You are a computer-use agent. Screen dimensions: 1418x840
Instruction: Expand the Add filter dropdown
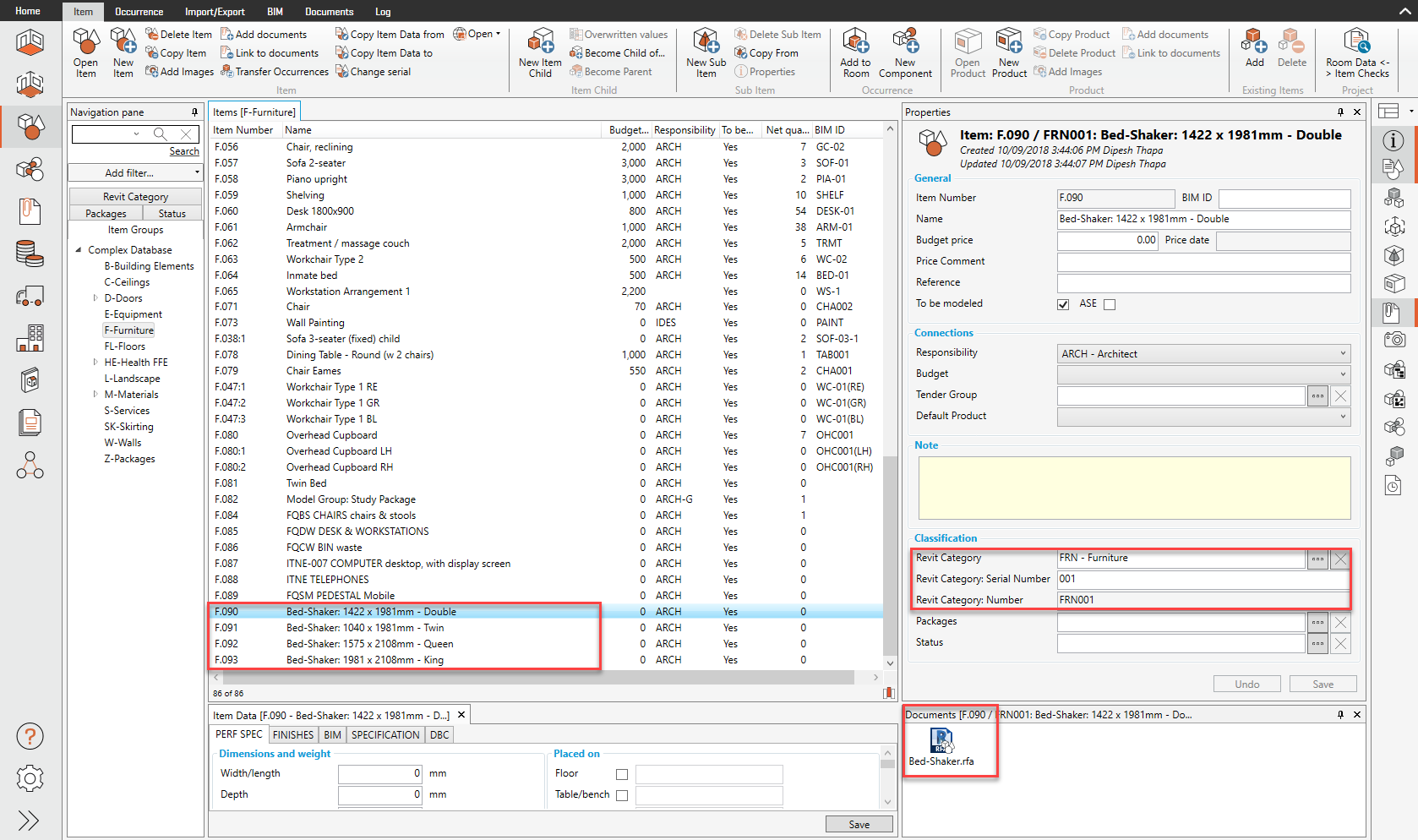point(135,172)
